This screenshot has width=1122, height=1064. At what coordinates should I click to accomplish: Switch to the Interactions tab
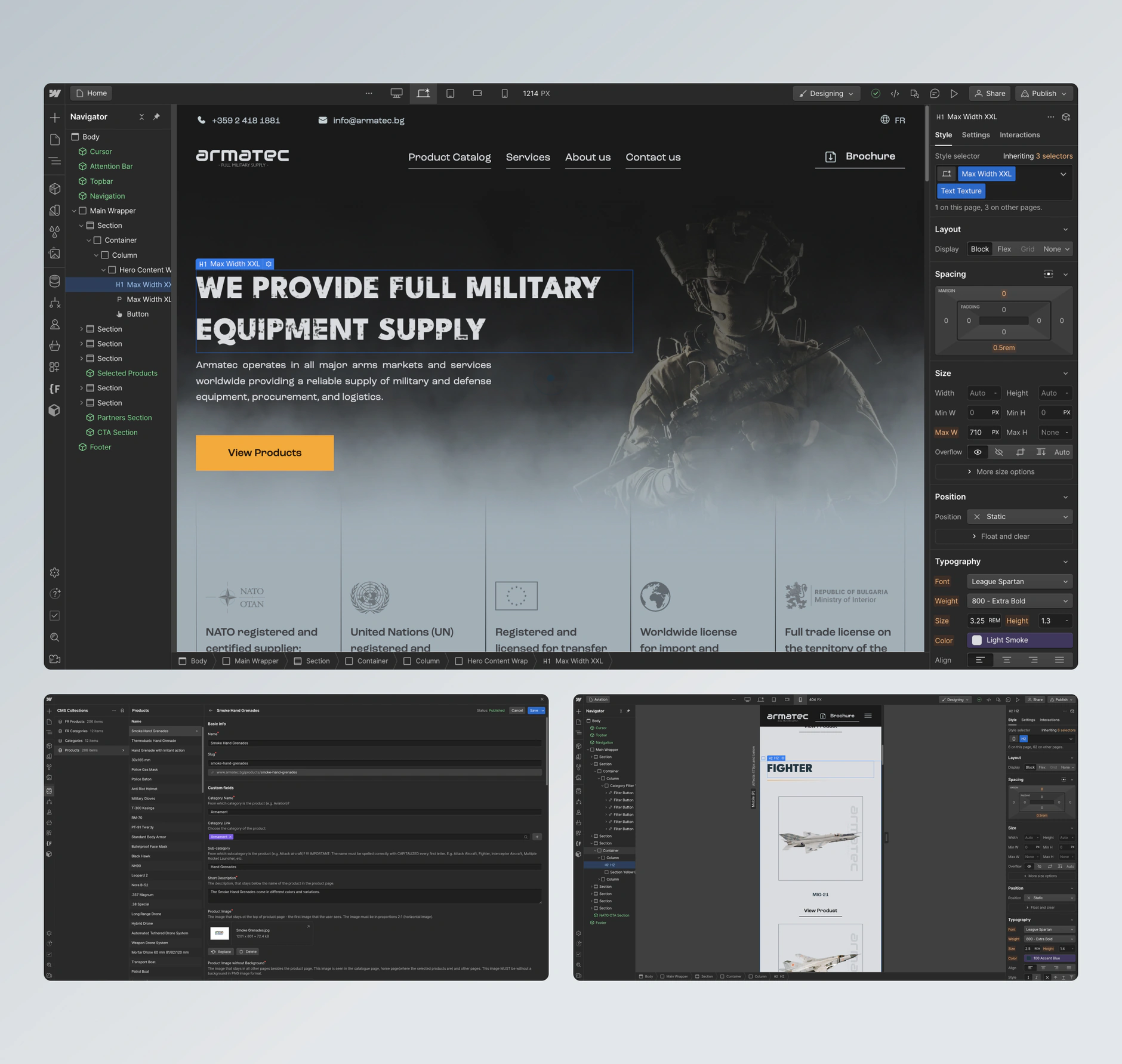point(1019,135)
